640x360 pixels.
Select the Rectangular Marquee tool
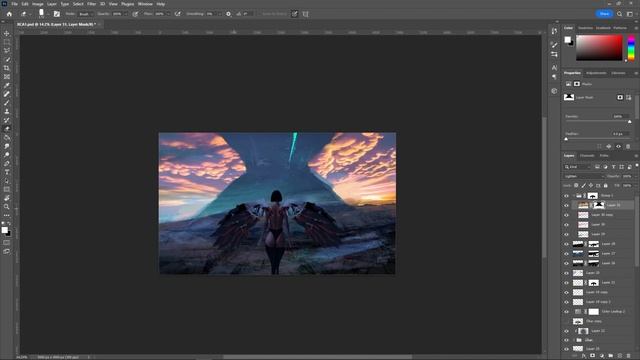tap(7, 42)
